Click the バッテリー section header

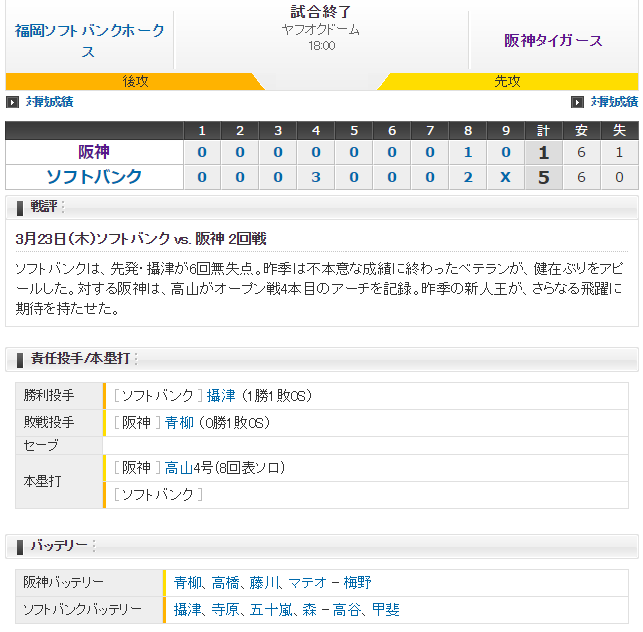[x=322, y=546]
